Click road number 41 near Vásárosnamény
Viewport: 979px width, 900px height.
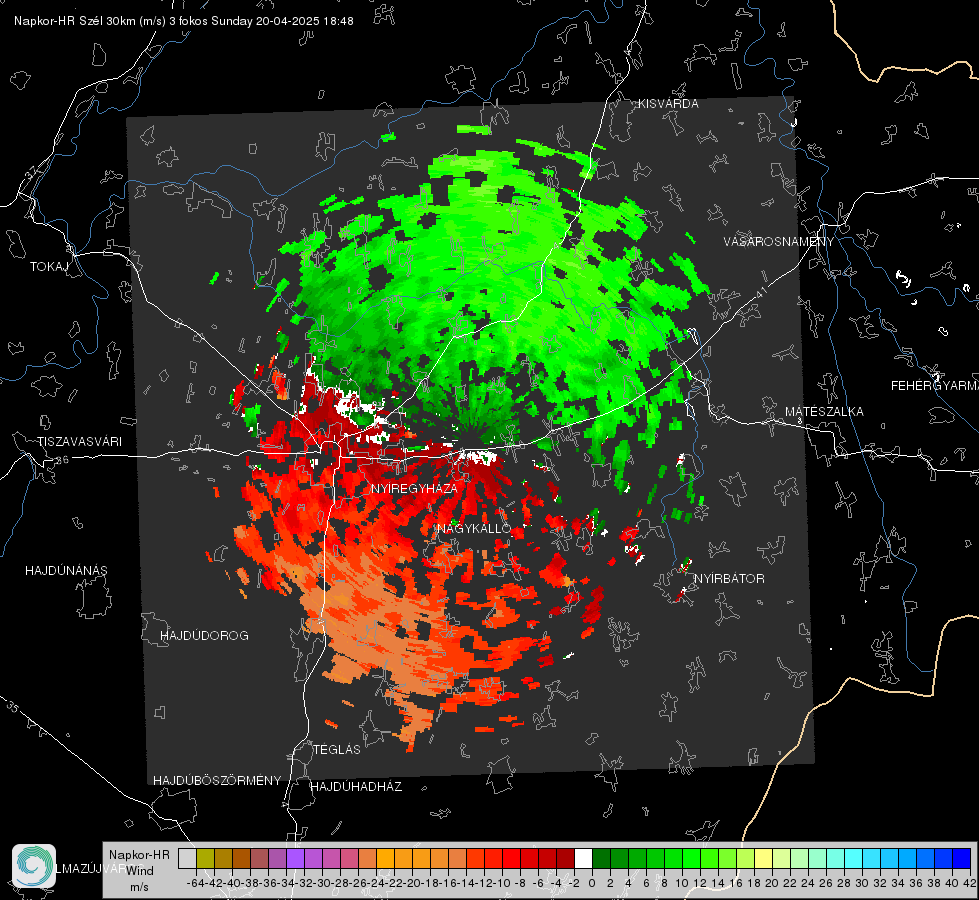point(761,292)
